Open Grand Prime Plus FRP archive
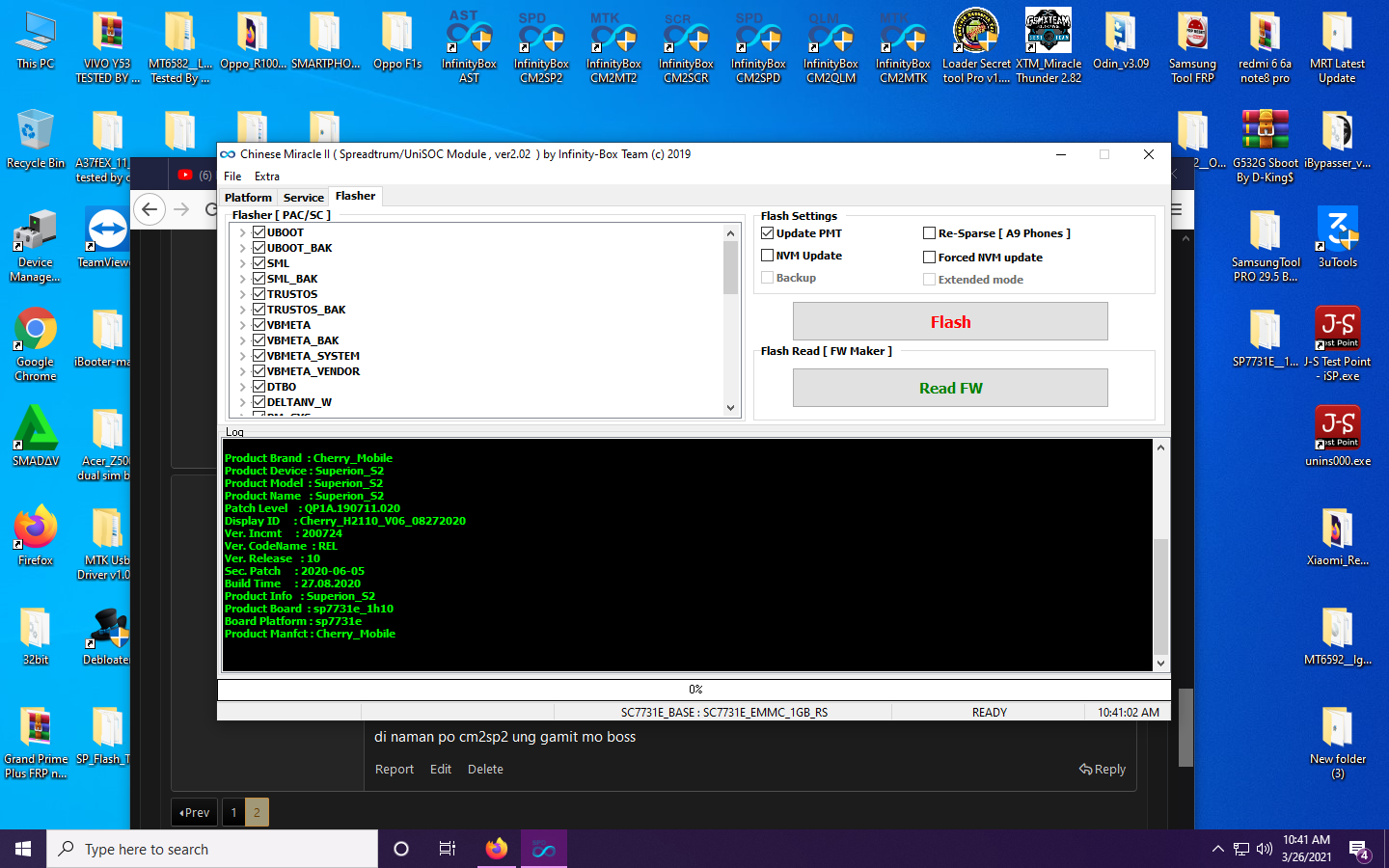The width and height of the screenshot is (1389, 868). point(36,743)
